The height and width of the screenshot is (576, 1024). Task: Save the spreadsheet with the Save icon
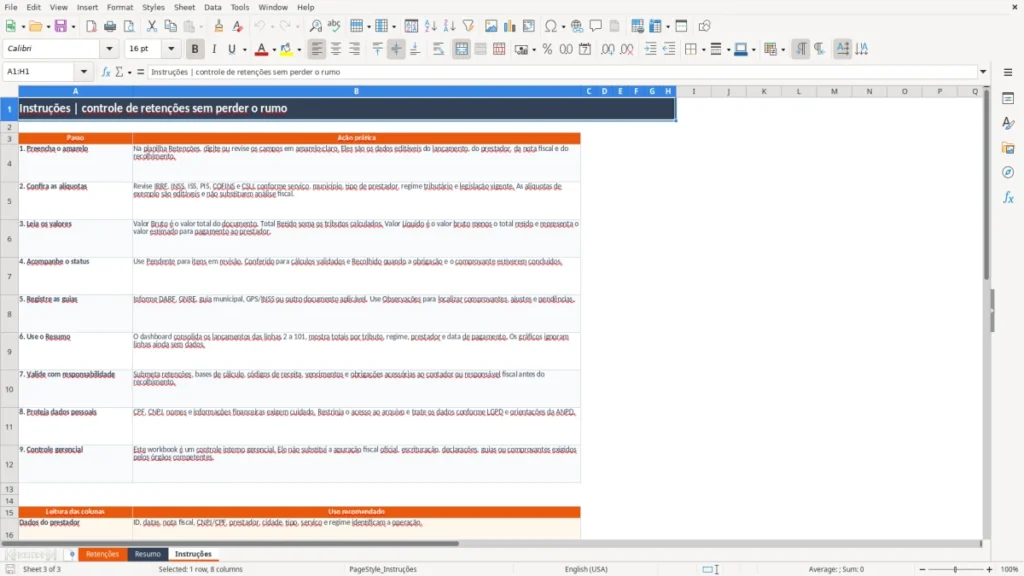tap(61, 26)
